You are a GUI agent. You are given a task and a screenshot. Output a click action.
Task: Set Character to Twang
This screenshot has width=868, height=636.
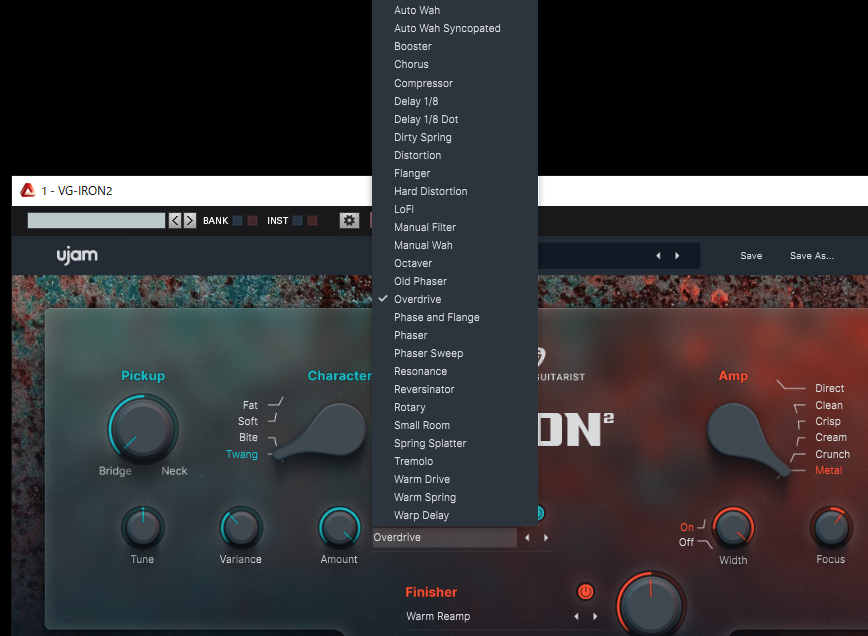coord(242,454)
